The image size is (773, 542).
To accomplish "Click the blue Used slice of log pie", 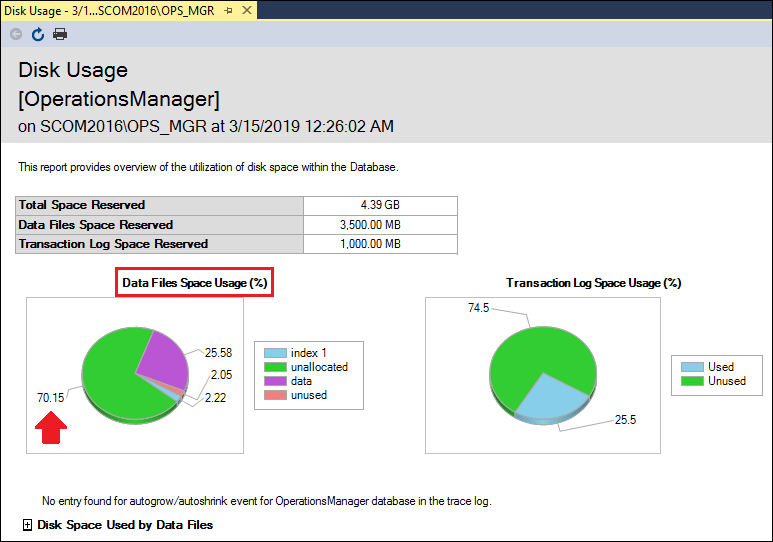I will [x=550, y=397].
